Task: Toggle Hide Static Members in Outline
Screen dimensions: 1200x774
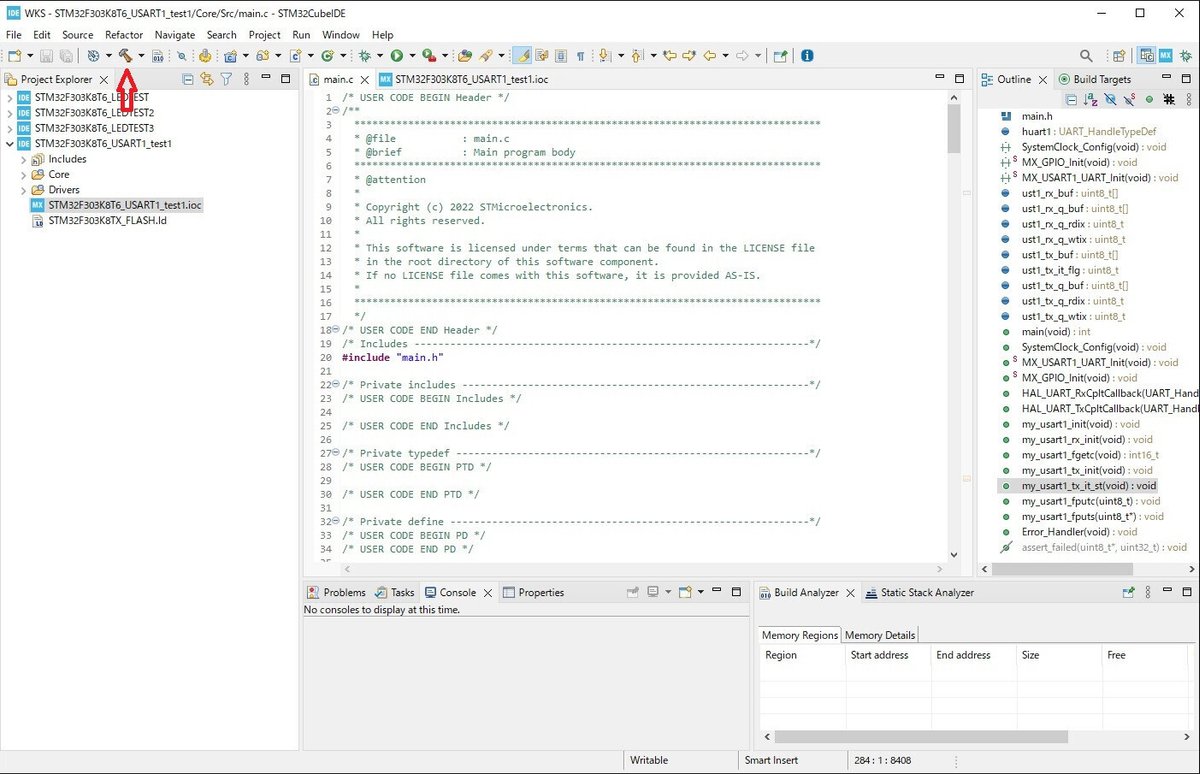Action: pyautogui.click(x=1130, y=99)
